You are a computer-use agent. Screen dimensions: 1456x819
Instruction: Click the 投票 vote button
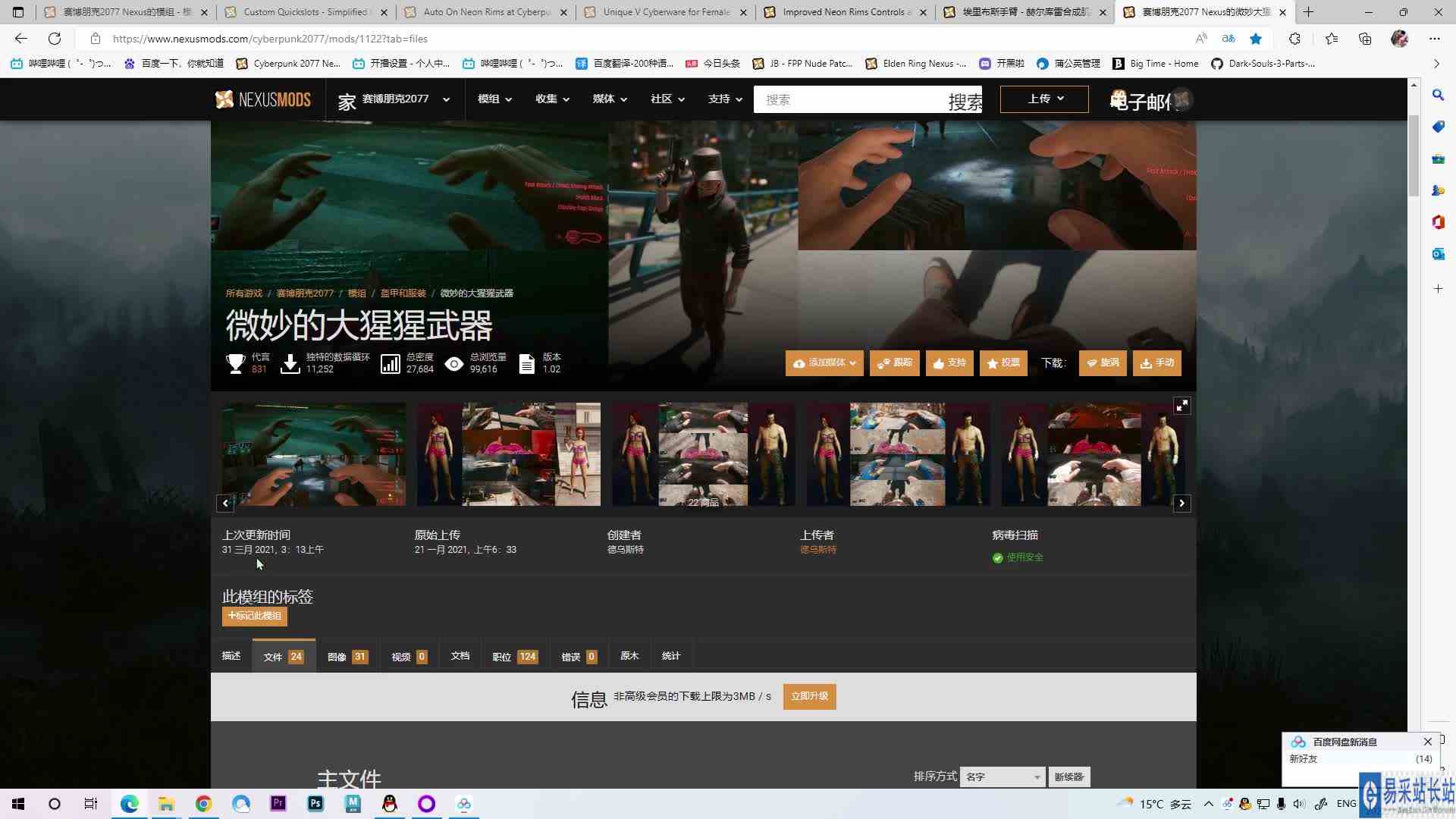click(x=1004, y=363)
